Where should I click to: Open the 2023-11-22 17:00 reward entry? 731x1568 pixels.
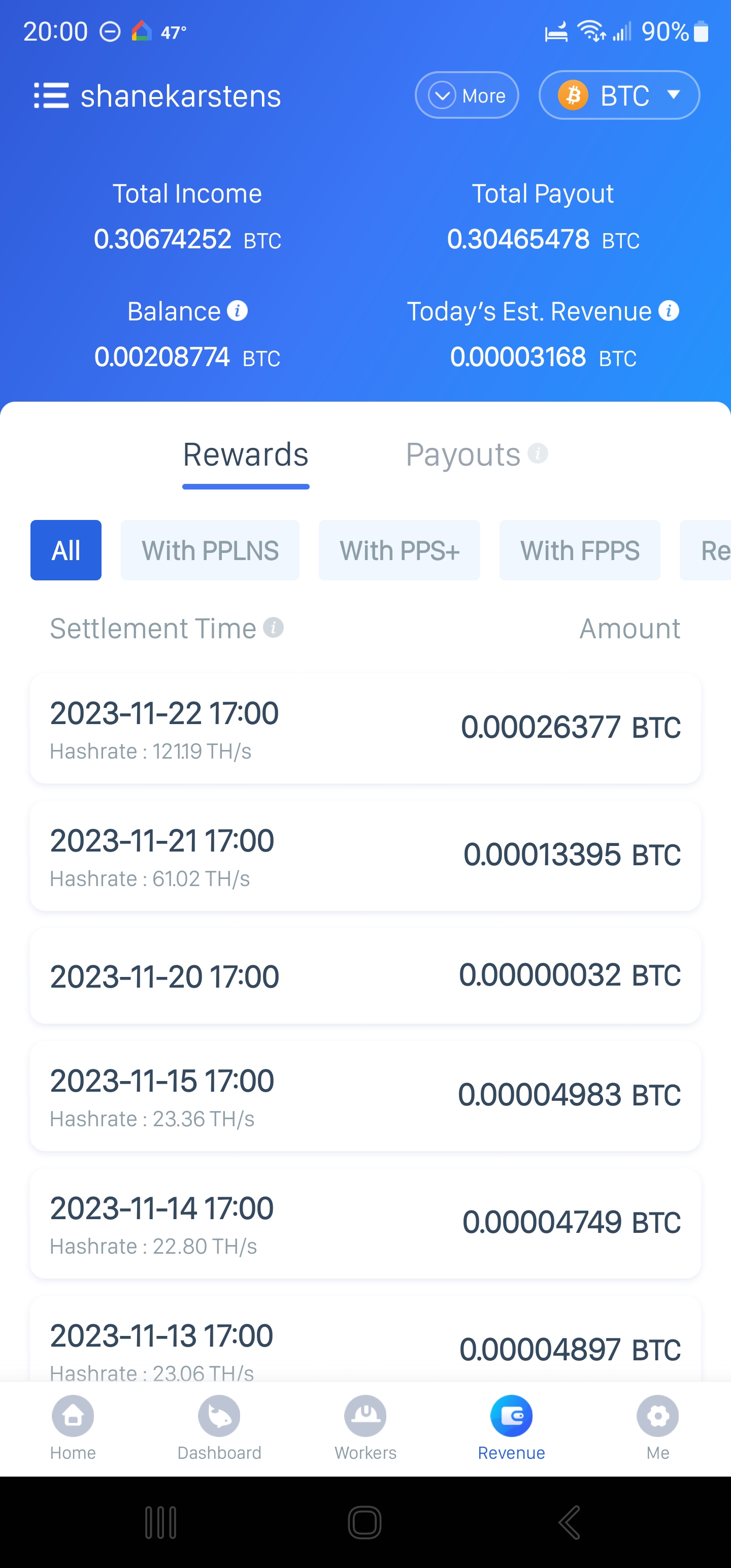tap(365, 728)
